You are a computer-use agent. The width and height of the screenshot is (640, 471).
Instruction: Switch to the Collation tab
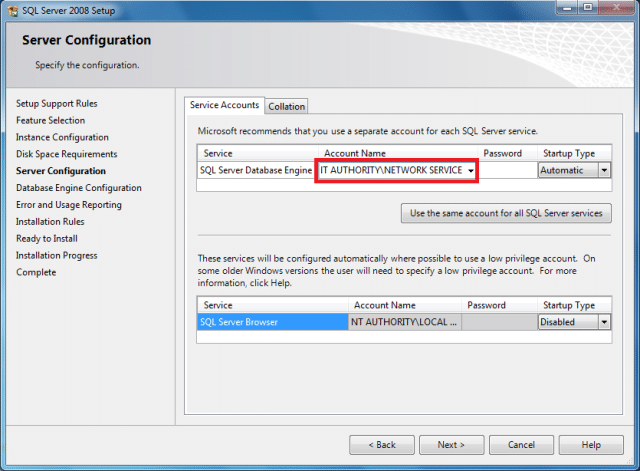[x=287, y=106]
